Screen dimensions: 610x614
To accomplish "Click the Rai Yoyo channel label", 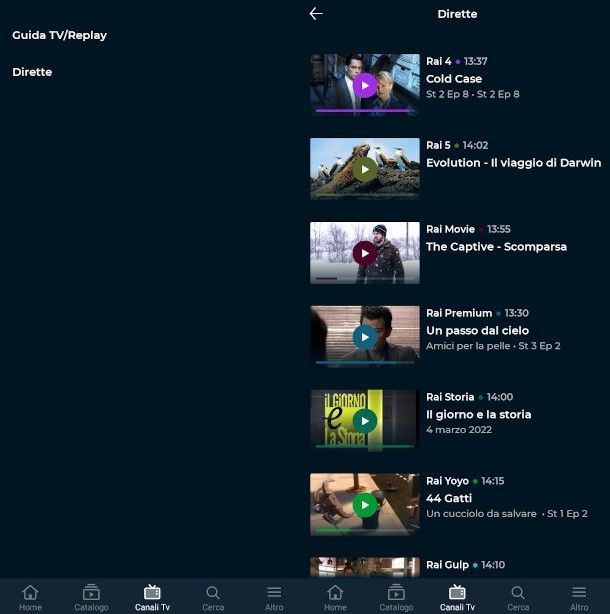I will 447,481.
